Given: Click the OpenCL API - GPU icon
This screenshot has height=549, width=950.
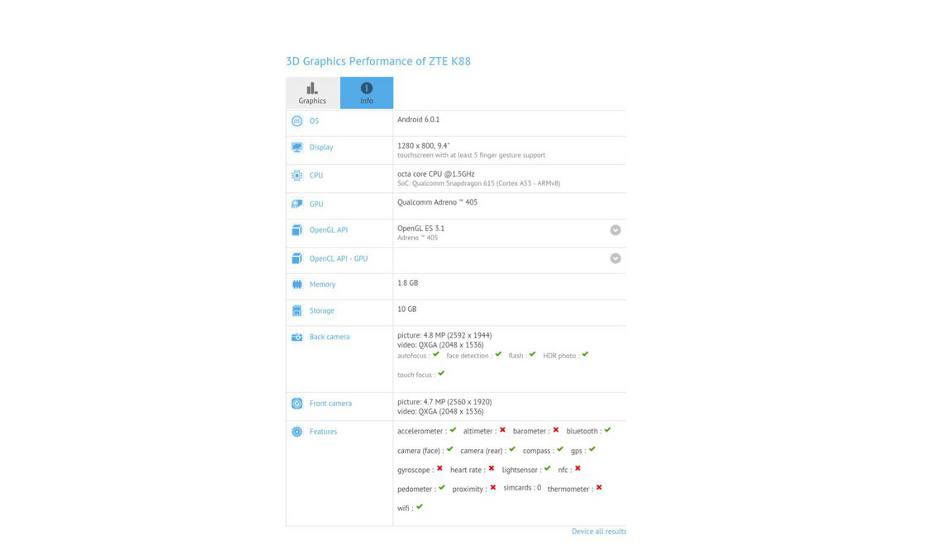Looking at the screenshot, I should coord(297,259).
